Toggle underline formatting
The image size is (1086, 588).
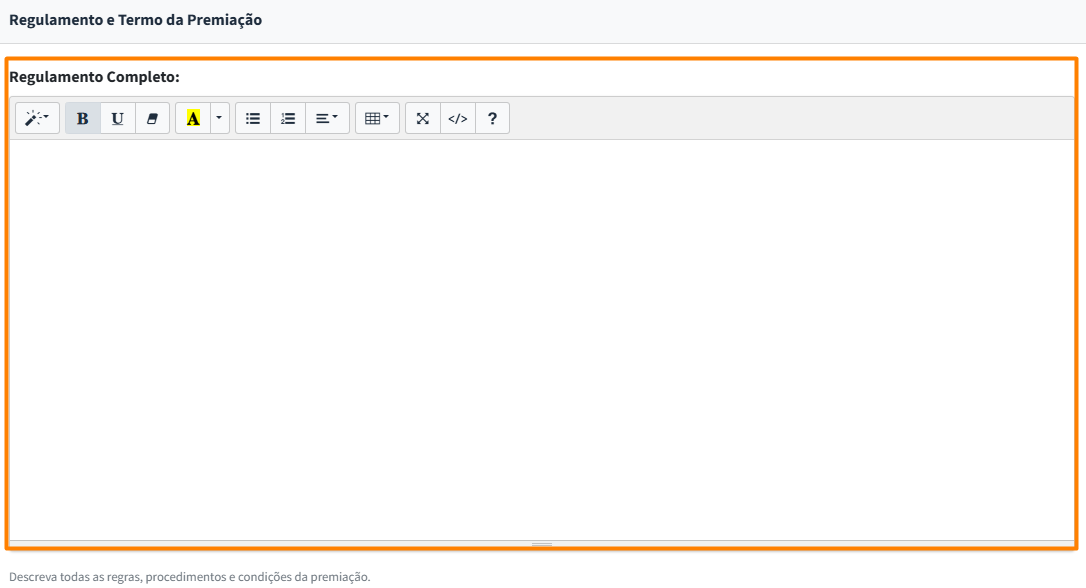pyautogui.click(x=118, y=118)
